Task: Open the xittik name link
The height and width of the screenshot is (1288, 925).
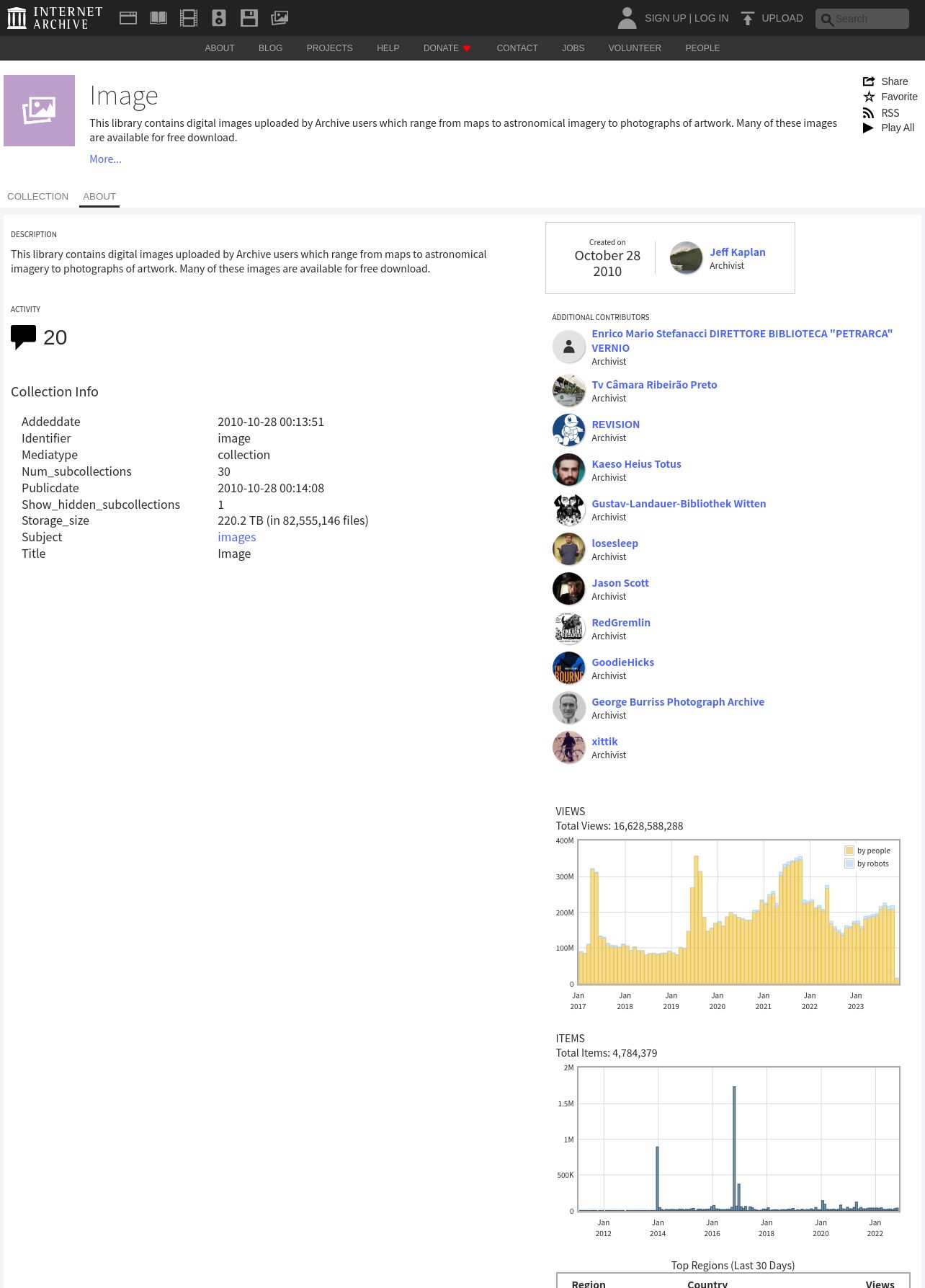Action: tap(604, 741)
